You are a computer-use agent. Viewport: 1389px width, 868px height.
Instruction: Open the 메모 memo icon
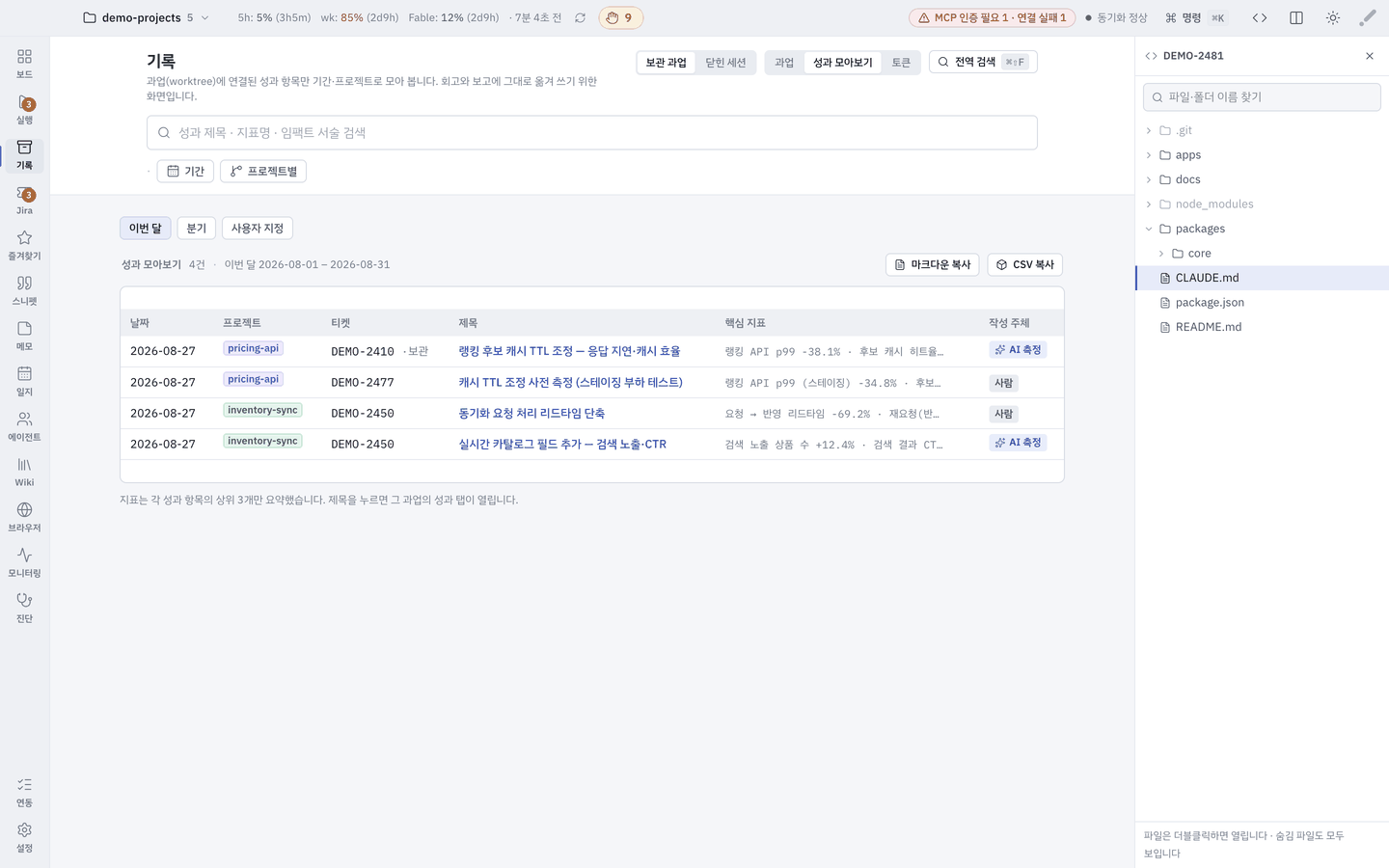(x=24, y=337)
